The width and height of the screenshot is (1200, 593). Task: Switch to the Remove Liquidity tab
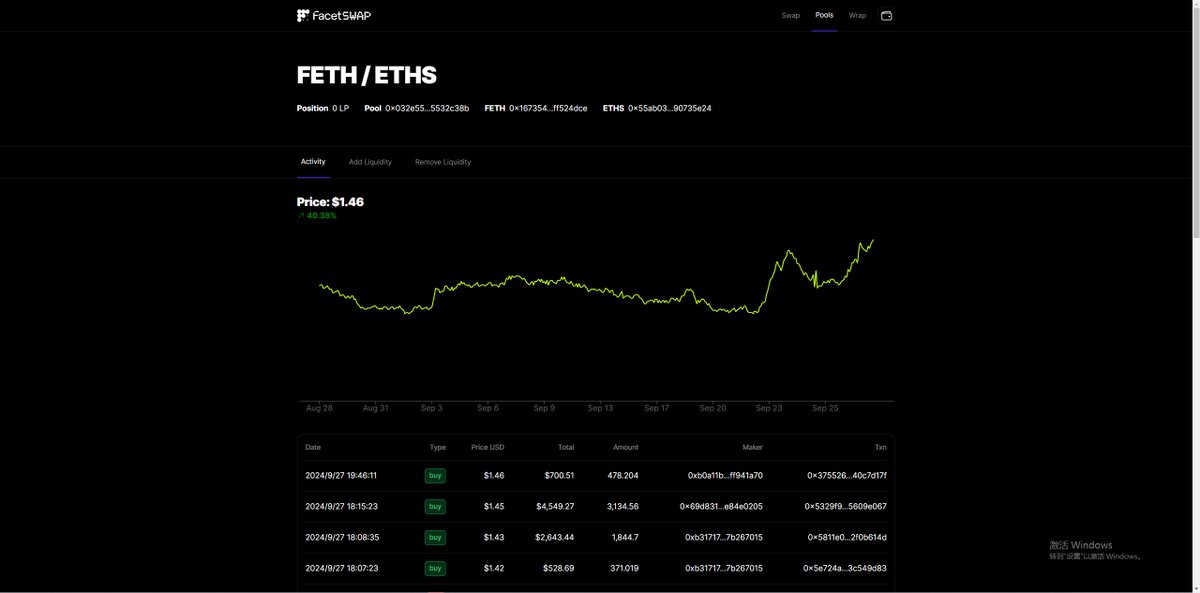pyautogui.click(x=443, y=162)
